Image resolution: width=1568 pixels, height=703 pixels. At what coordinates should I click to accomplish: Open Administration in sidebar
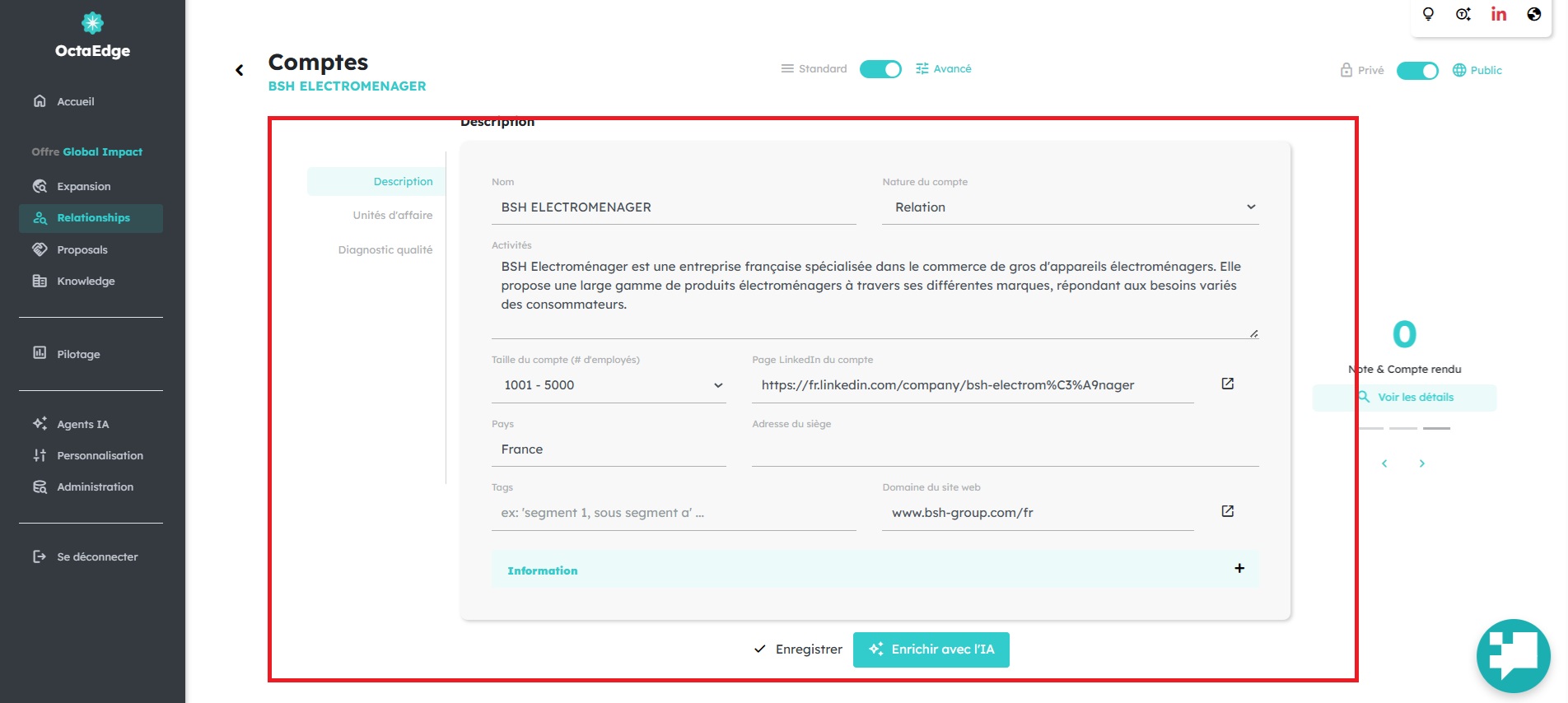point(91,487)
